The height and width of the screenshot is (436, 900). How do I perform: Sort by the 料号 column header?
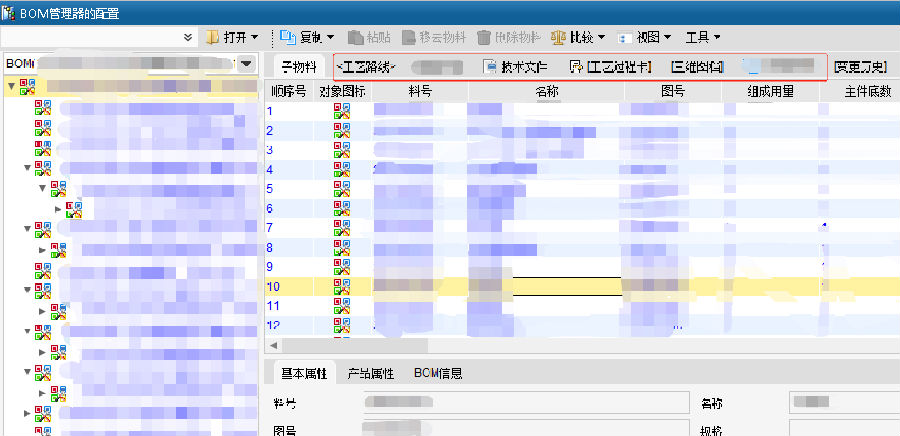pos(420,91)
